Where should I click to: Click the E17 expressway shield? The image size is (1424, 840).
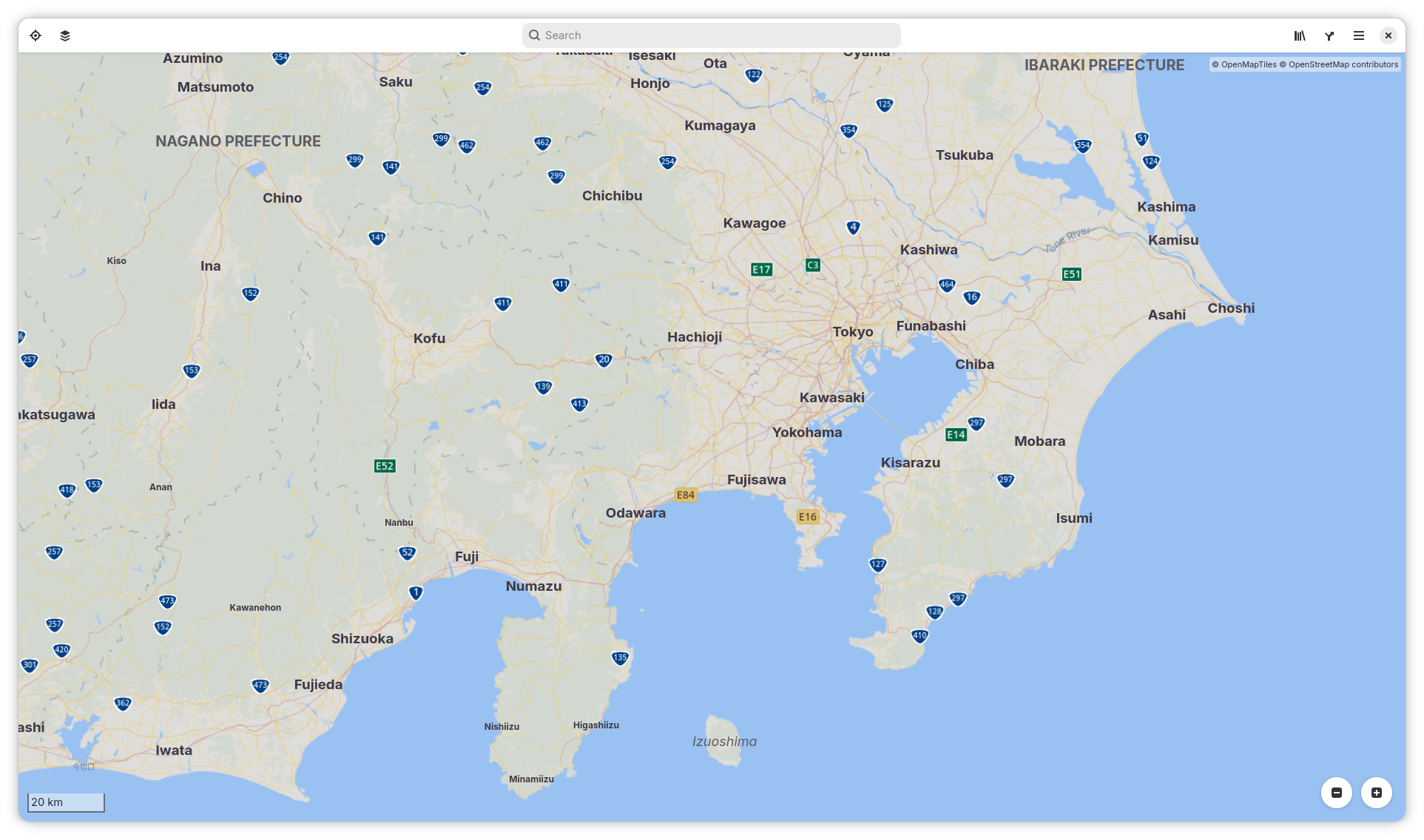click(x=761, y=270)
